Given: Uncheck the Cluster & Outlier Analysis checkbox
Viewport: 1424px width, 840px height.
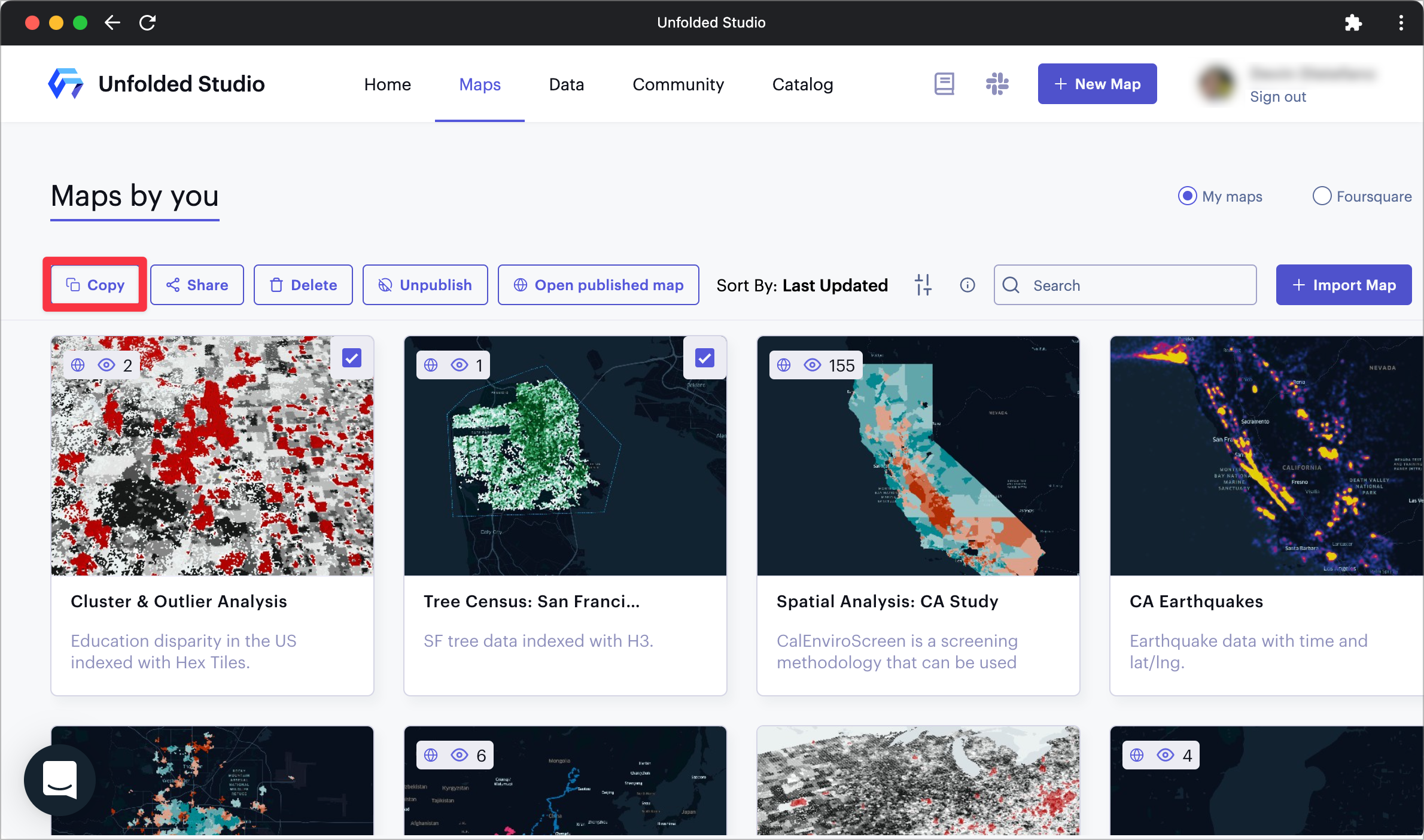Looking at the screenshot, I should click(x=351, y=358).
